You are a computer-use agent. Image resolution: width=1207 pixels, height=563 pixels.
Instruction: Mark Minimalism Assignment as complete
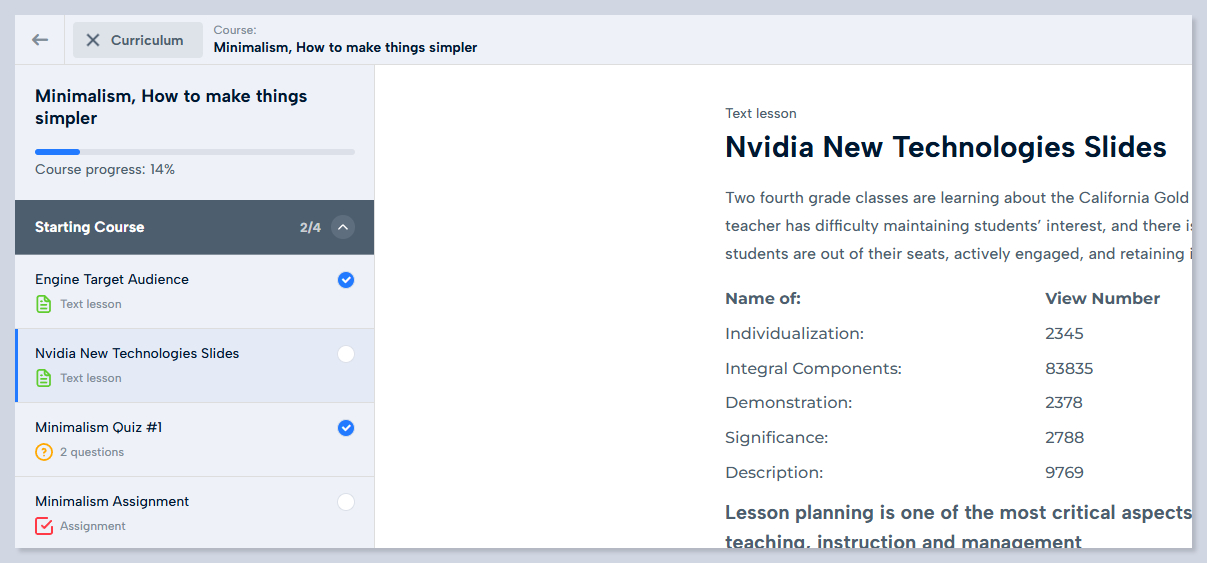[346, 502]
